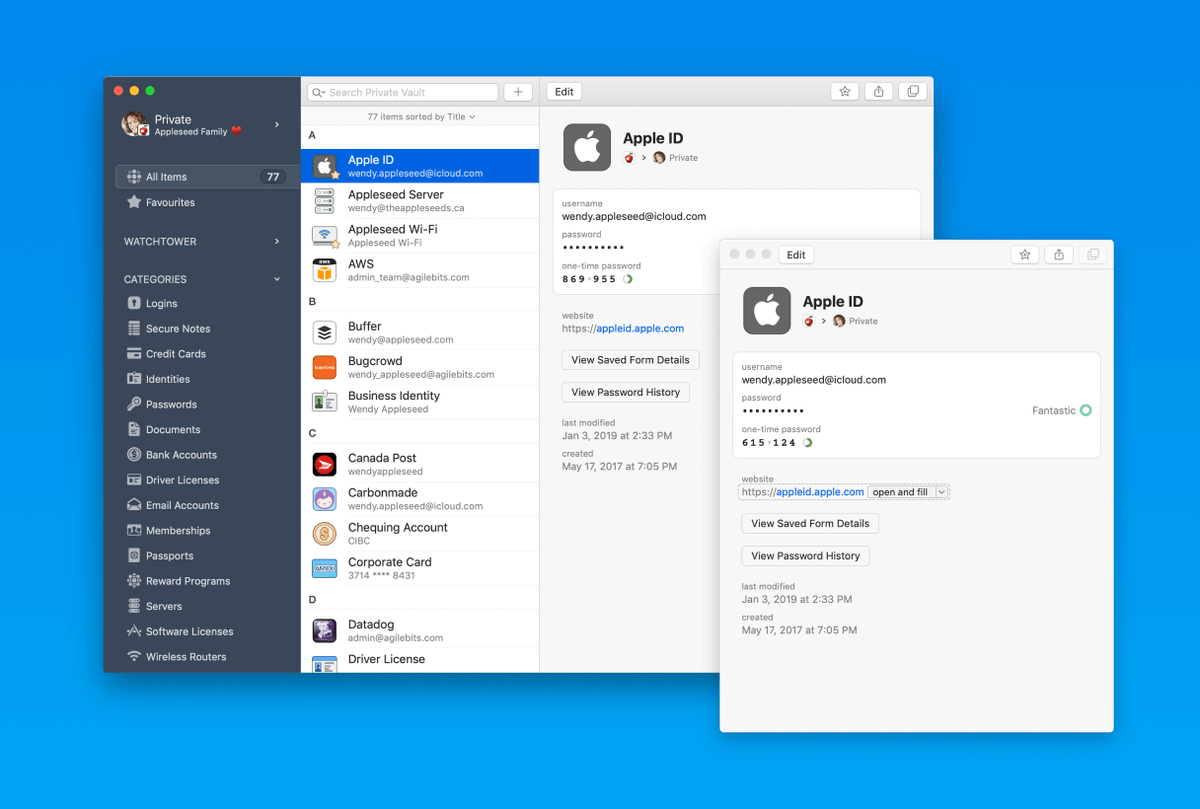
Task: Click the Buffer item icon in list
Action: tap(324, 332)
